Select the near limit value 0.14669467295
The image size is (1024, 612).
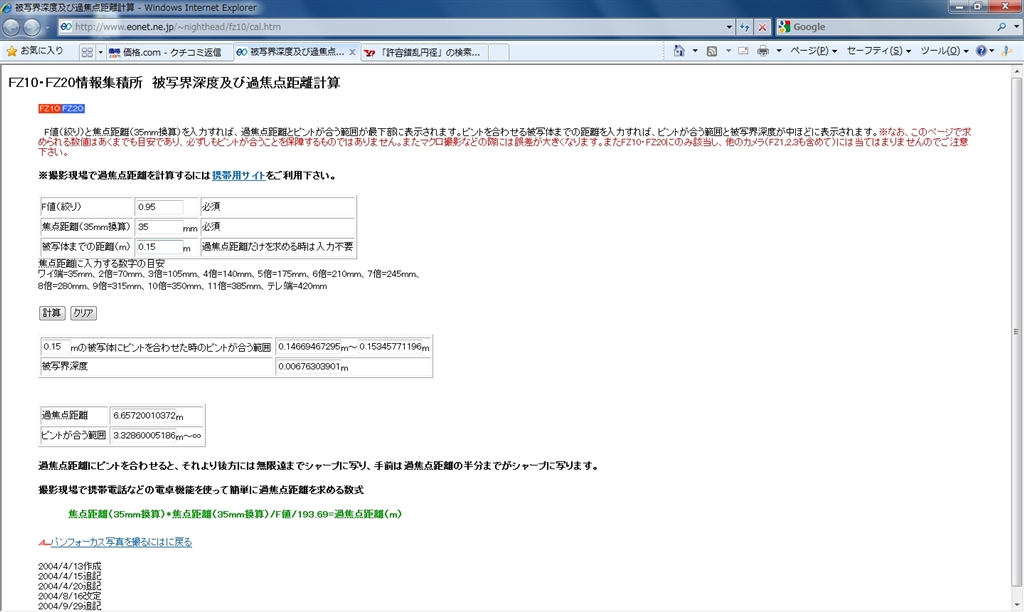coord(309,346)
